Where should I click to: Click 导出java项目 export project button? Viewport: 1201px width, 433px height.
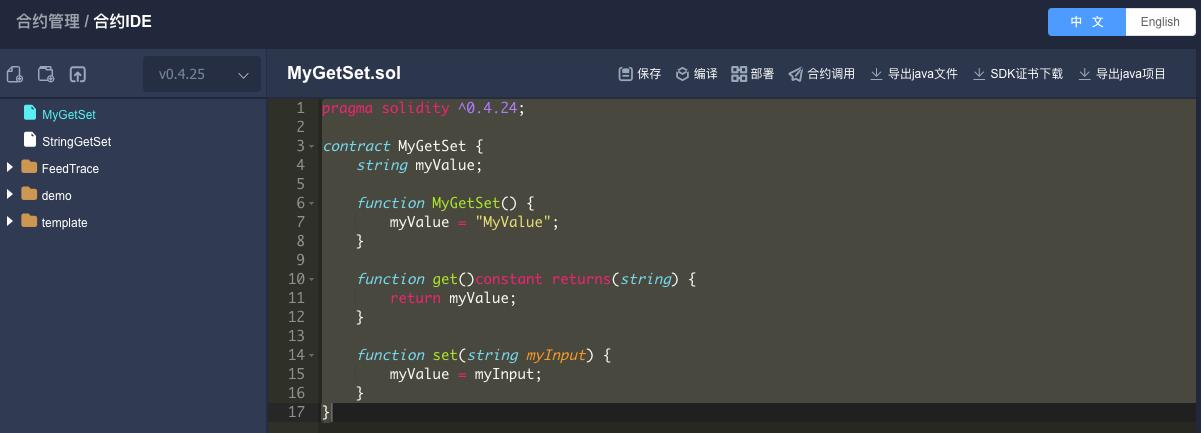pos(1122,74)
